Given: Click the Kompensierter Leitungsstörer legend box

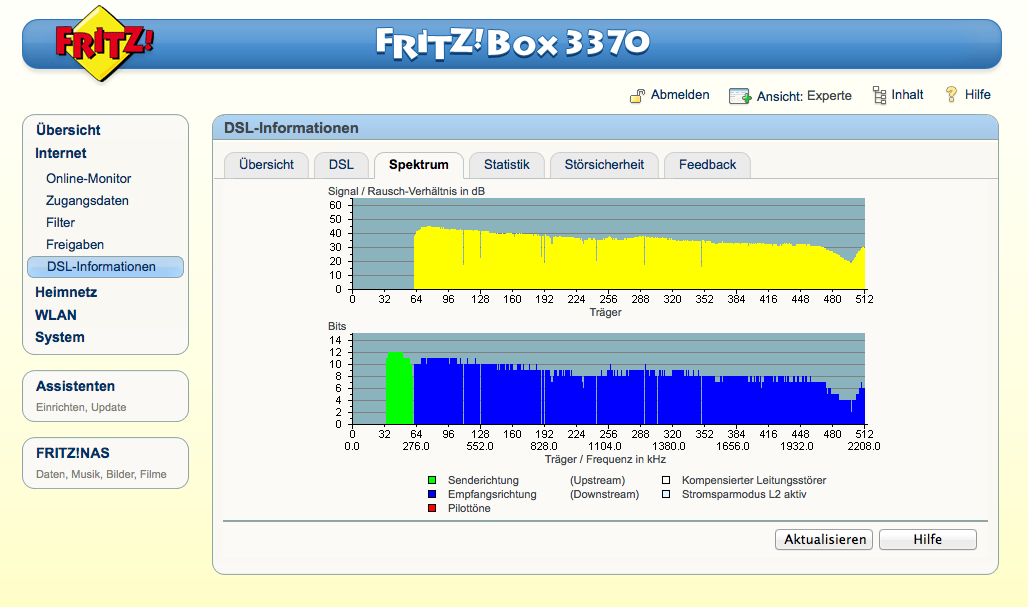Looking at the screenshot, I should point(666,480).
